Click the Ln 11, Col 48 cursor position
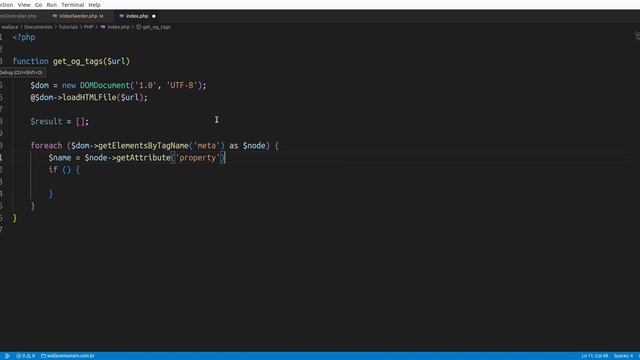640x360 pixels. tap(595, 356)
